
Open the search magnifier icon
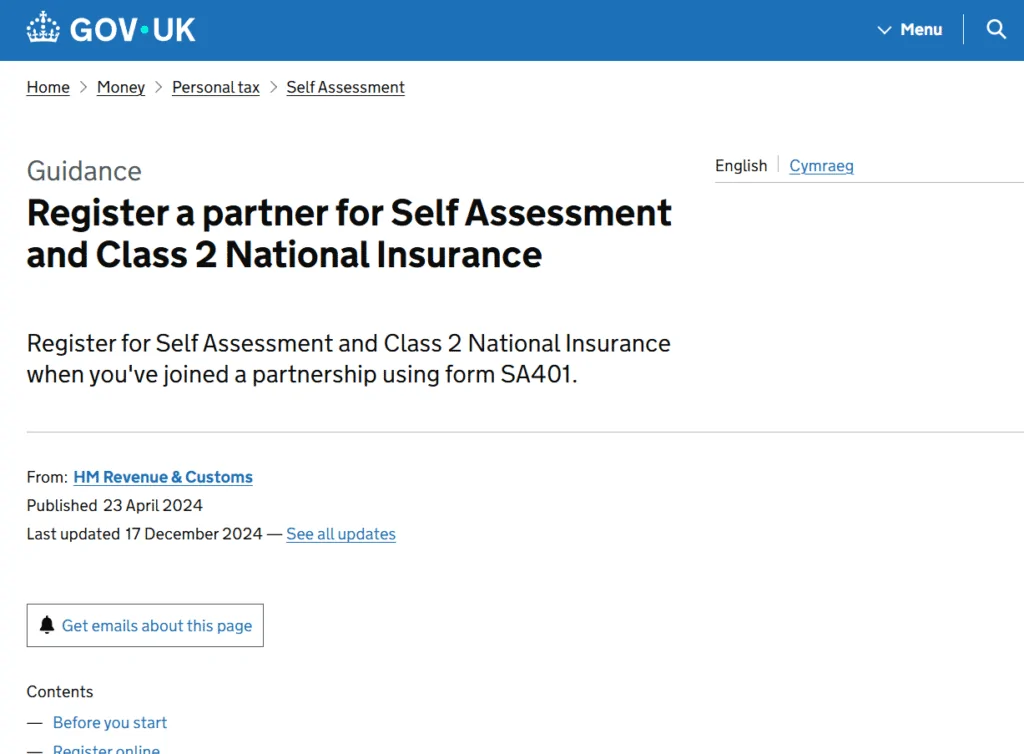(996, 29)
